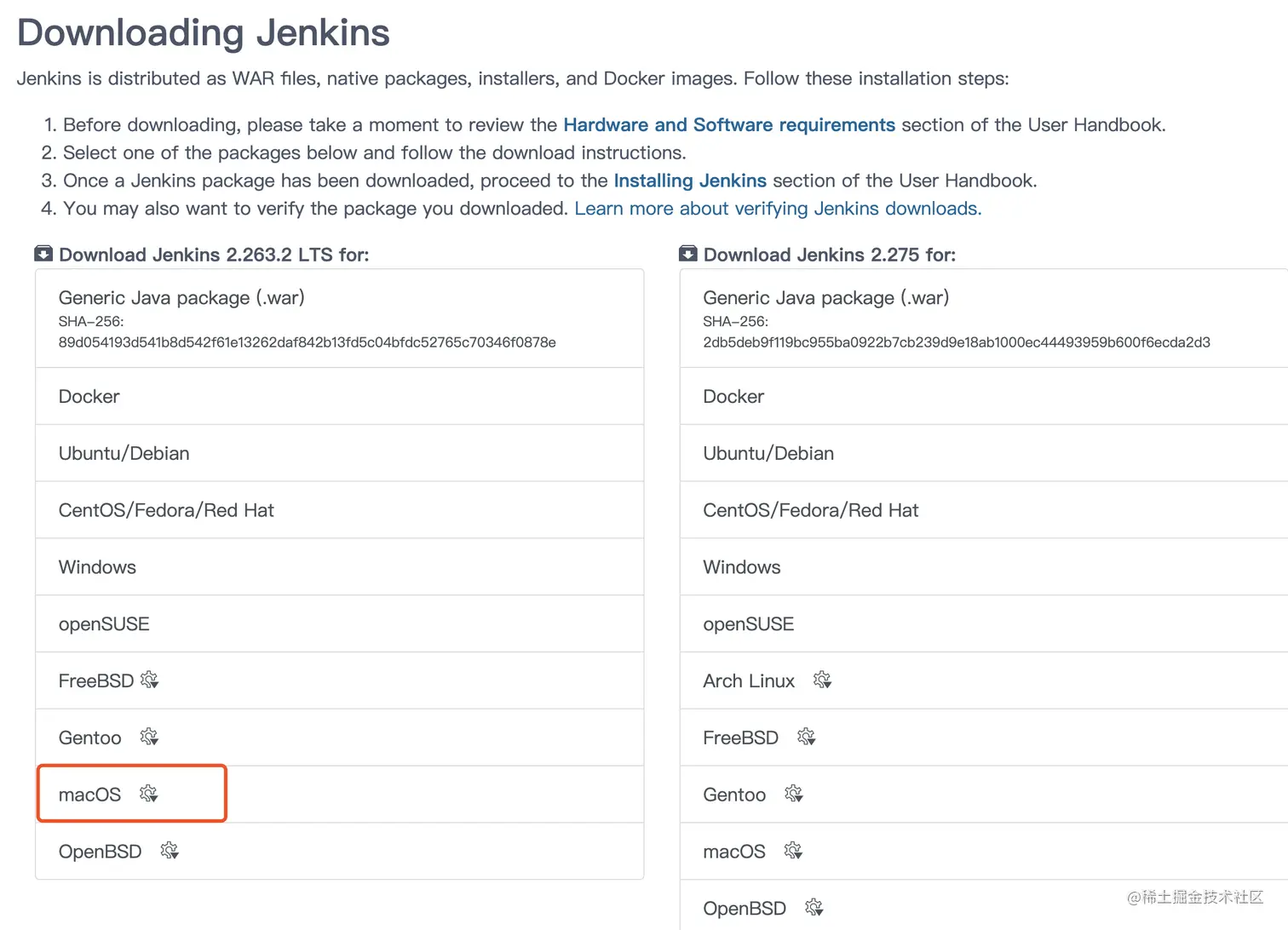
Task: Click download icon before Jenkins 2.263.2 LTS heading
Action: [43, 254]
